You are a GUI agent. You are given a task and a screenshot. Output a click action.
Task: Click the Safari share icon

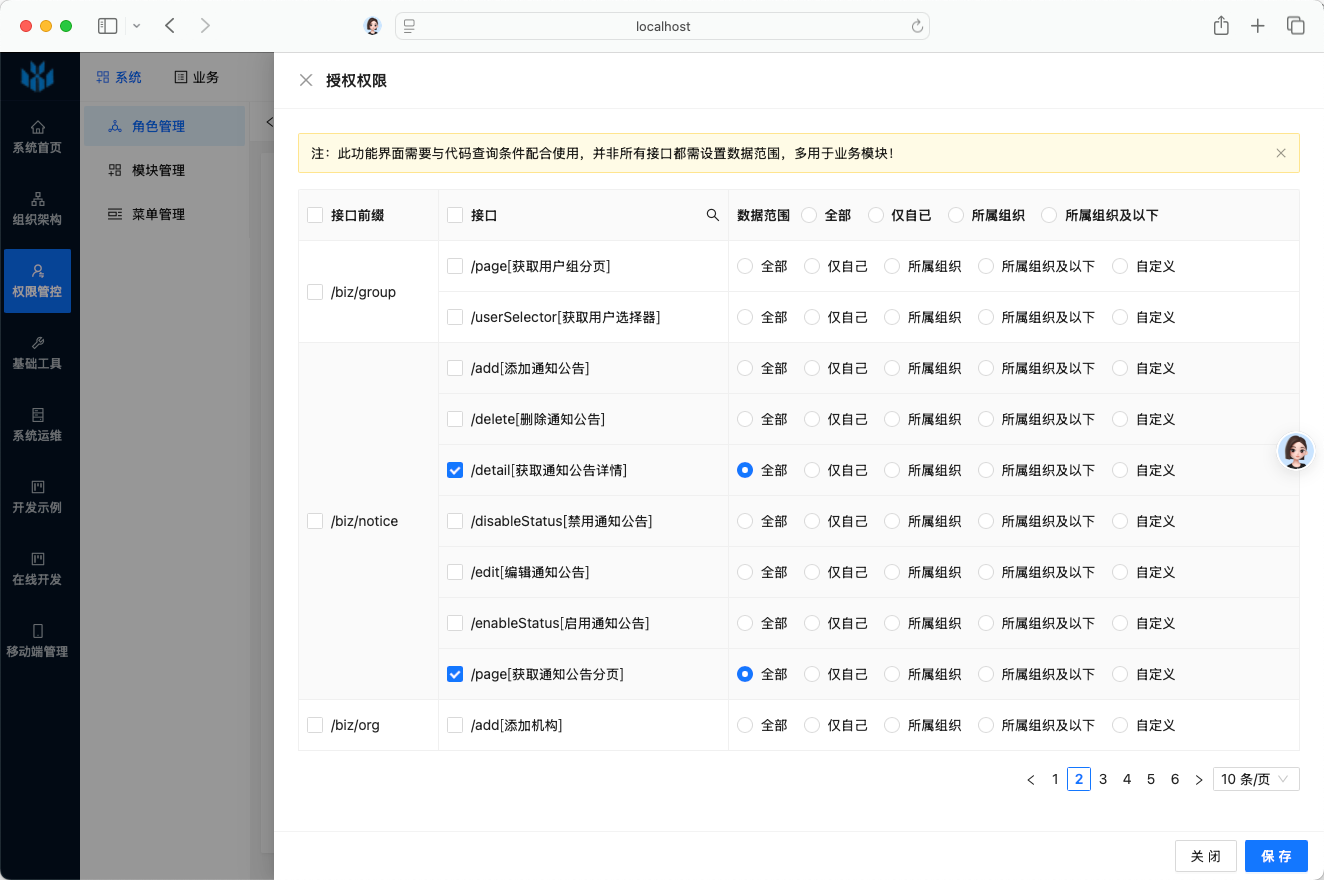[1221, 26]
